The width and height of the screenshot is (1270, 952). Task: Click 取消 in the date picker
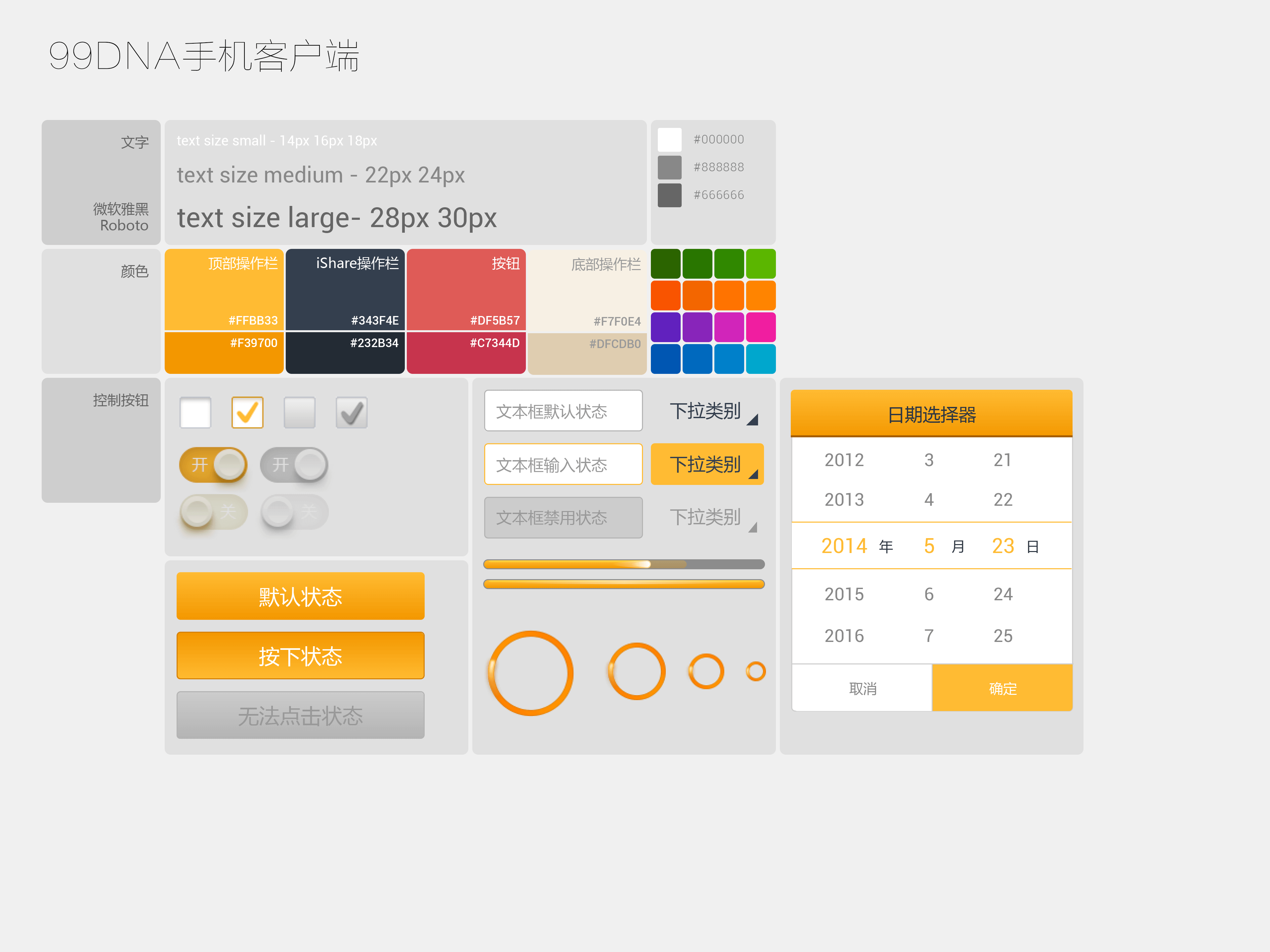pyautogui.click(x=862, y=688)
